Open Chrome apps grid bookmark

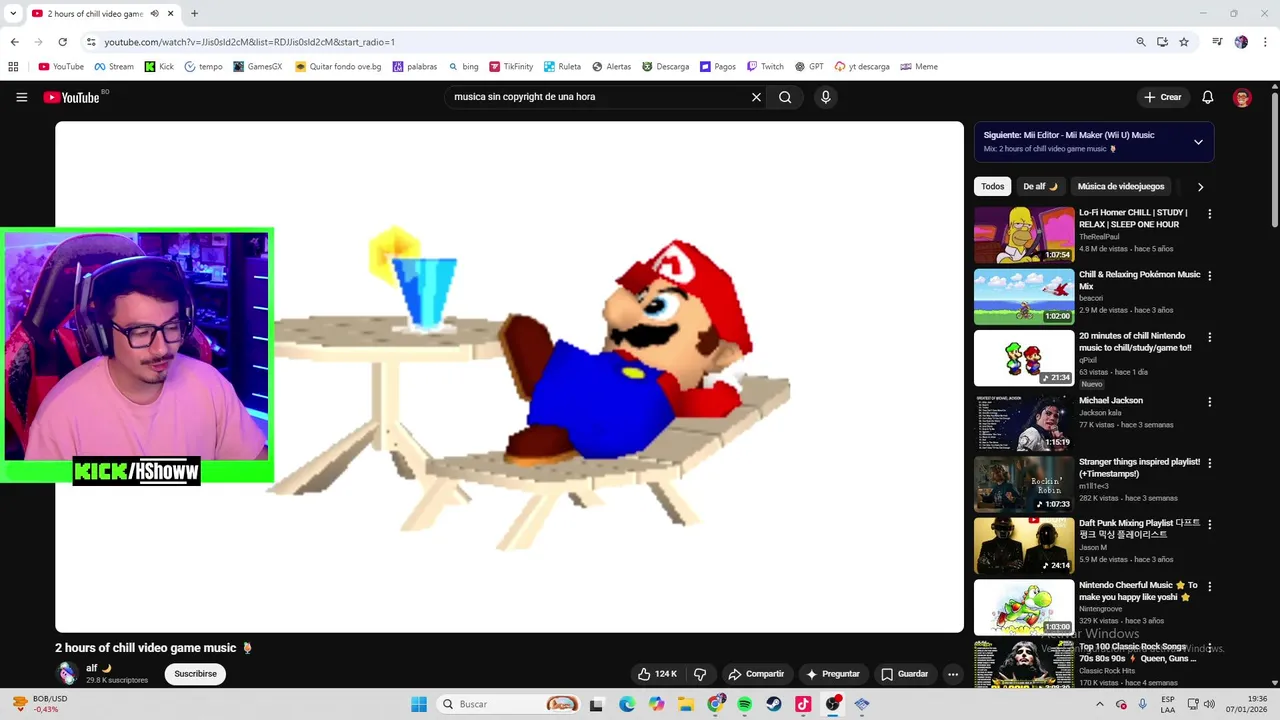tap(13, 67)
